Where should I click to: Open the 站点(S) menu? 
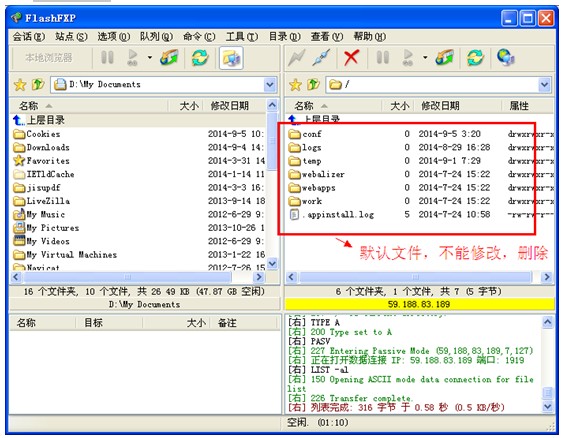[x=71, y=36]
